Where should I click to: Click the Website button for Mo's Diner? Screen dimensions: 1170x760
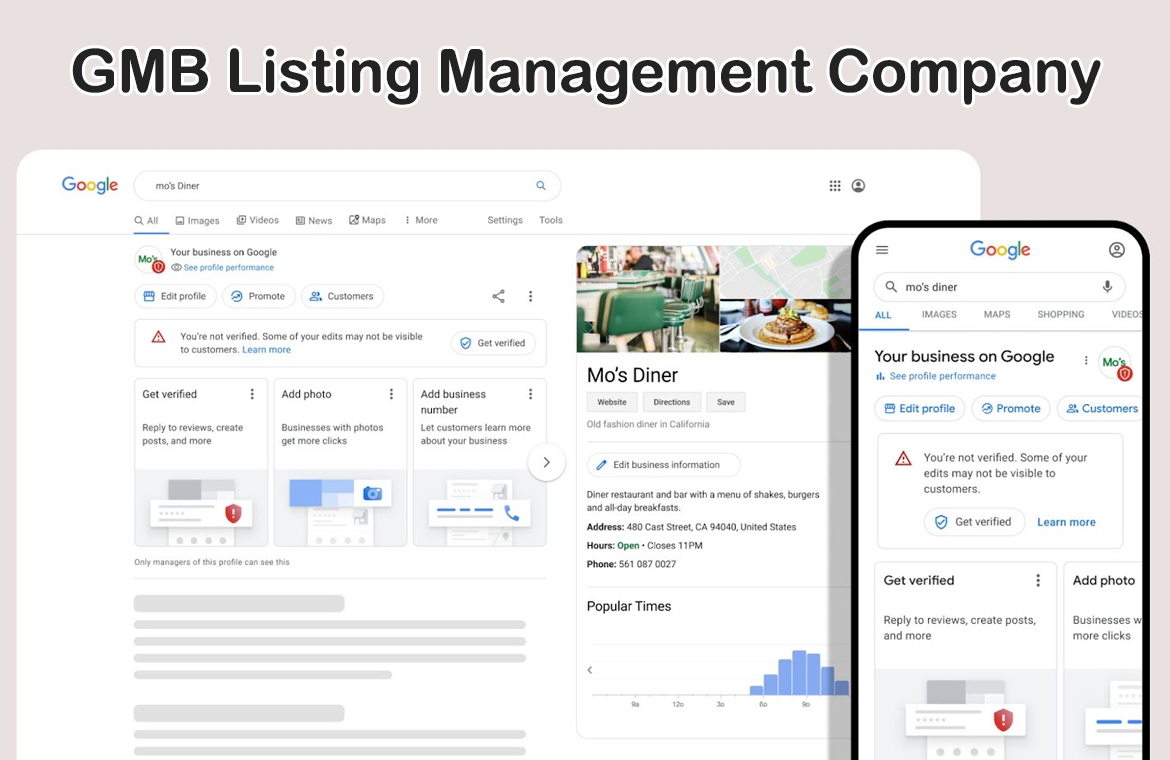[612, 402]
